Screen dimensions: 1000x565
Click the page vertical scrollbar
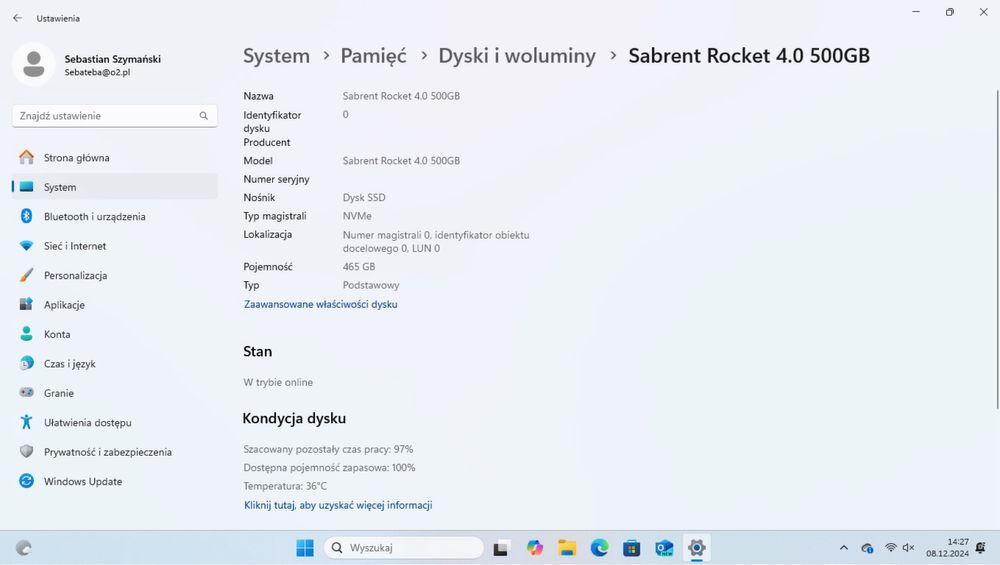coord(997,249)
